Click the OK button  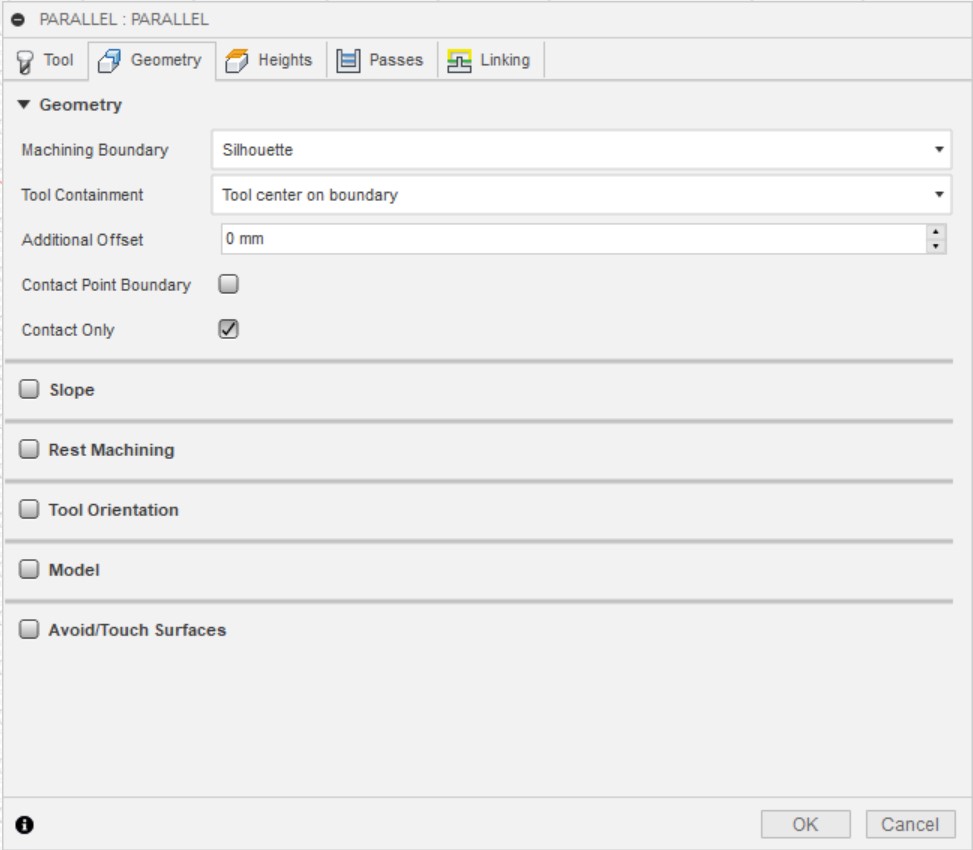pyautogui.click(x=805, y=825)
